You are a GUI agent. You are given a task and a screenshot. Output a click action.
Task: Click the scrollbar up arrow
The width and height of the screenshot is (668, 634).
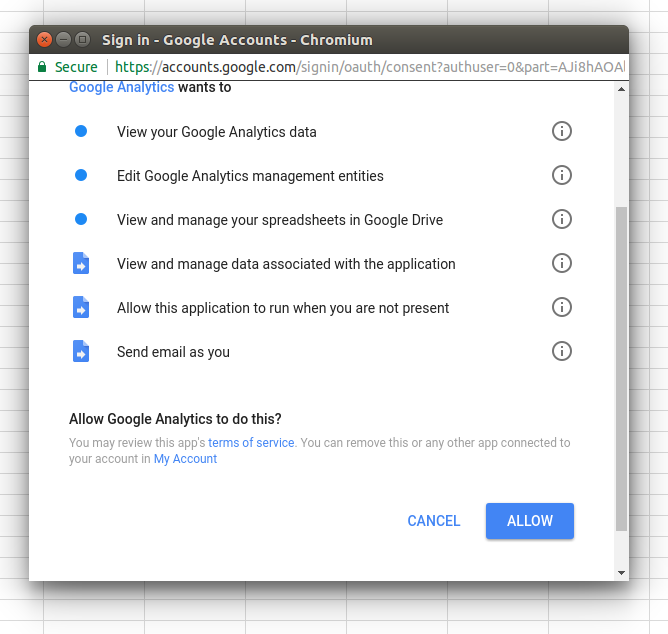[x=622, y=89]
